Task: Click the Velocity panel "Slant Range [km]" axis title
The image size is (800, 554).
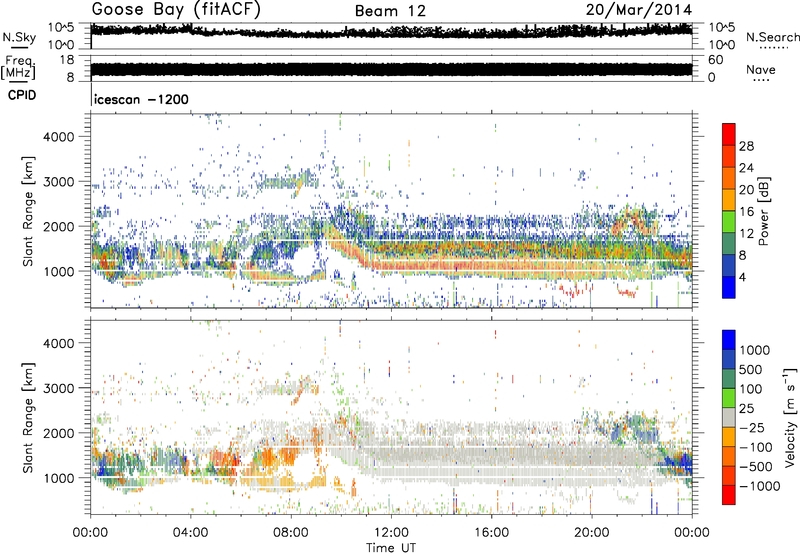Action: 28,417
